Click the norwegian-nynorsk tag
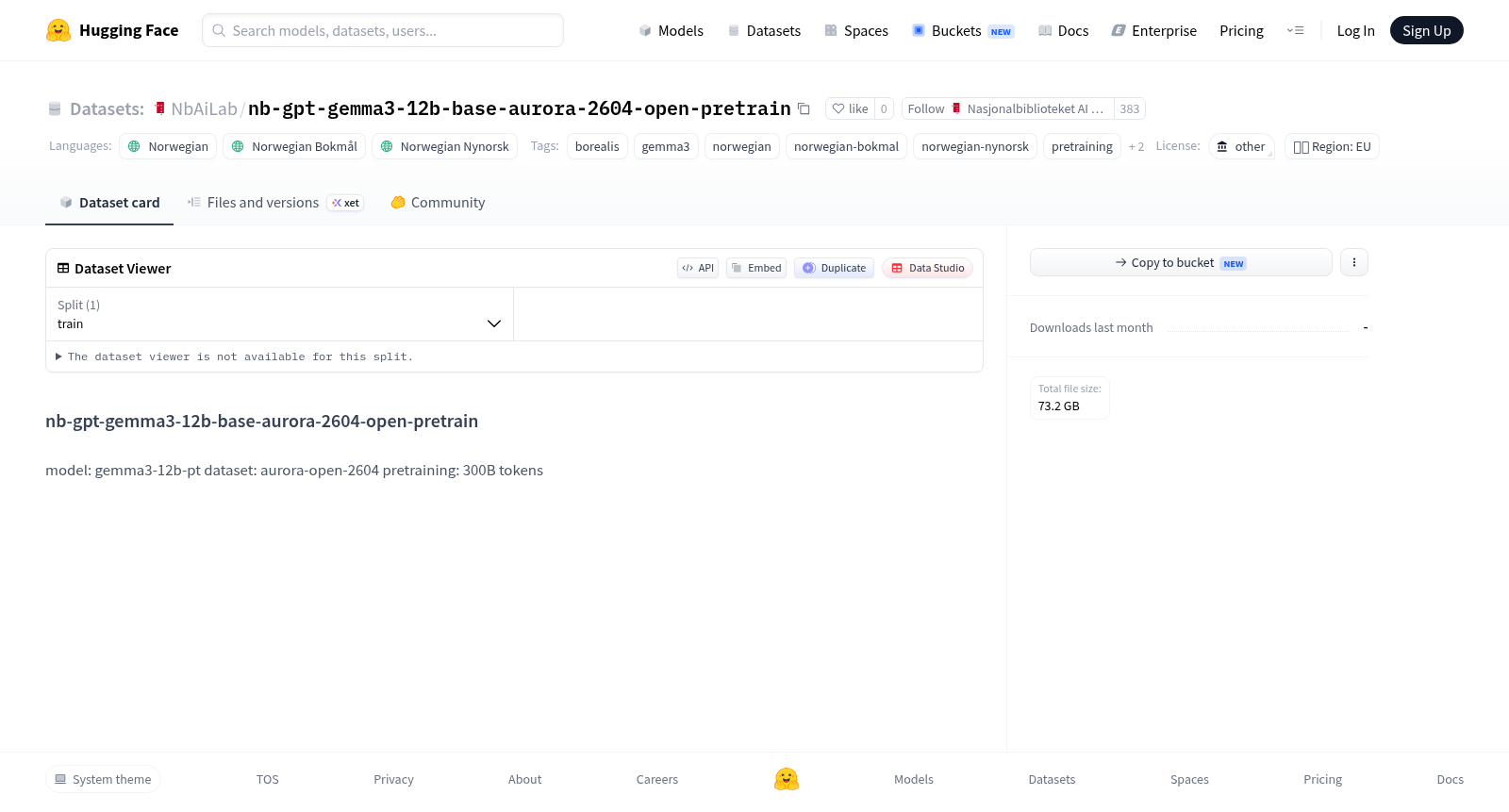The width and height of the screenshot is (1509, 812). [975, 146]
